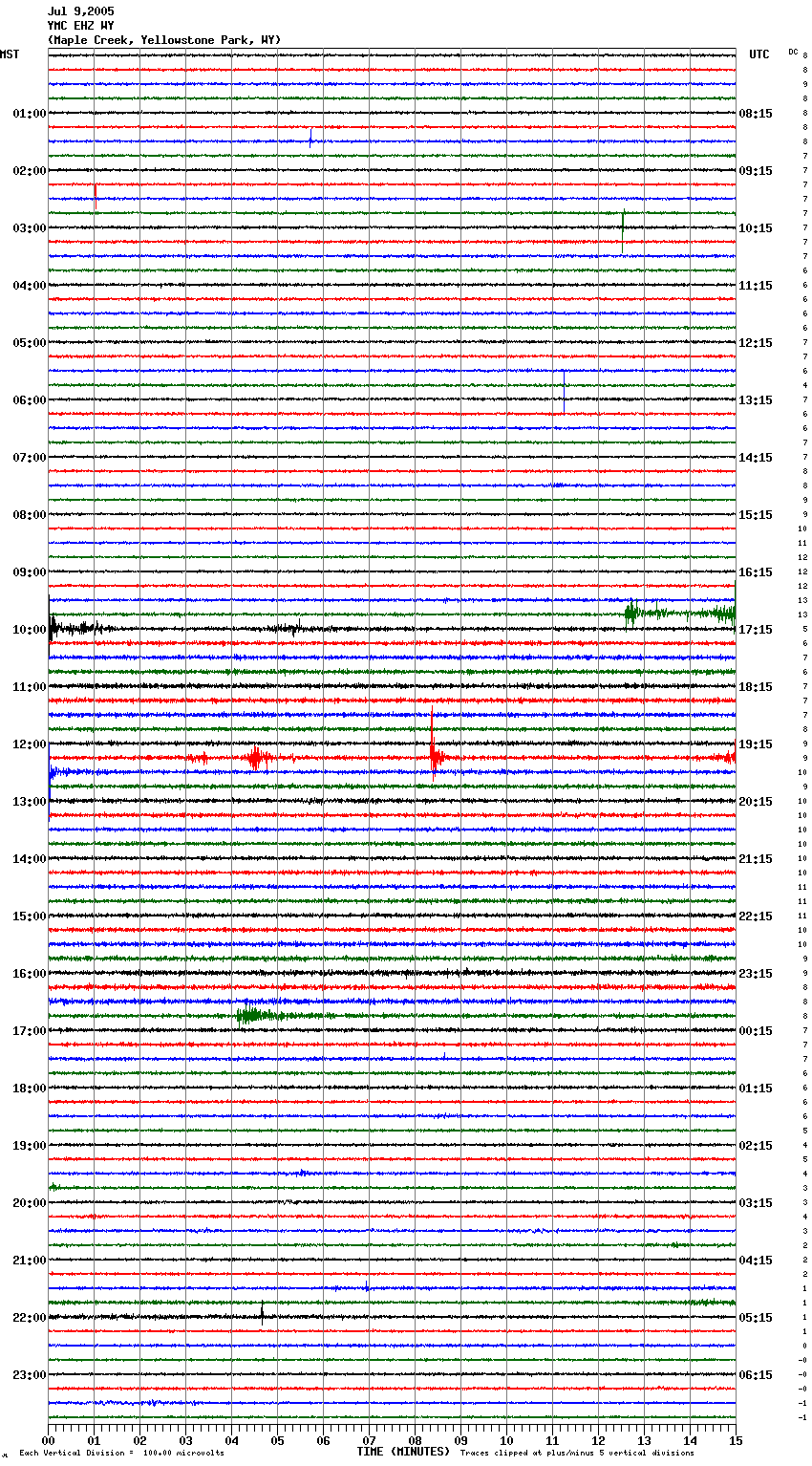Click the "17:15" UTC time label
The width and height of the screenshot is (812, 1466).
pos(756,630)
